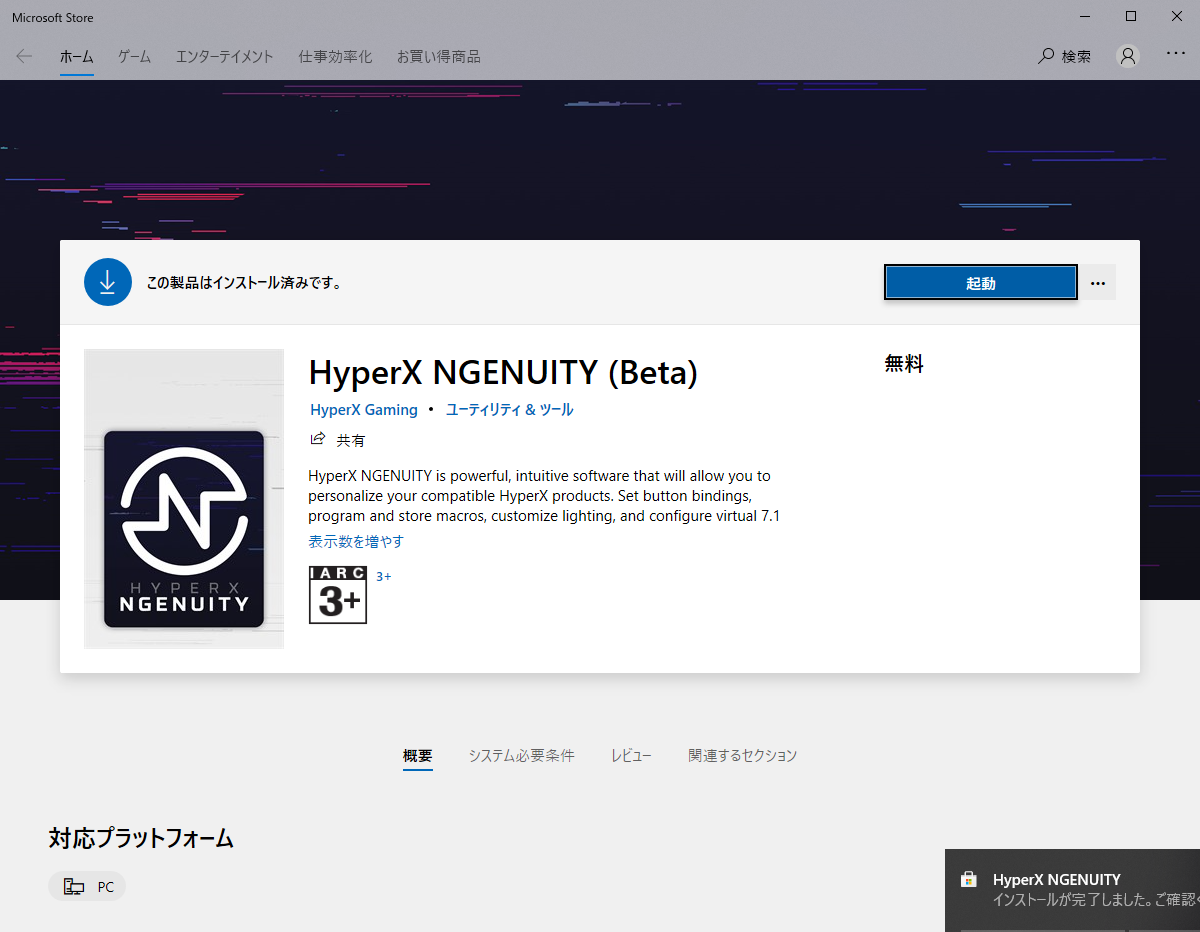
Task: Select the 概要 section tab
Action: [418, 756]
